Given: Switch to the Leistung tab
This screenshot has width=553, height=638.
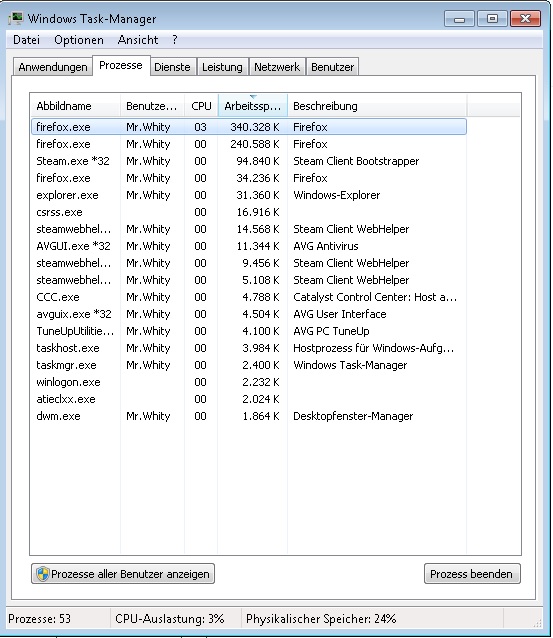Looking at the screenshot, I should [222, 67].
